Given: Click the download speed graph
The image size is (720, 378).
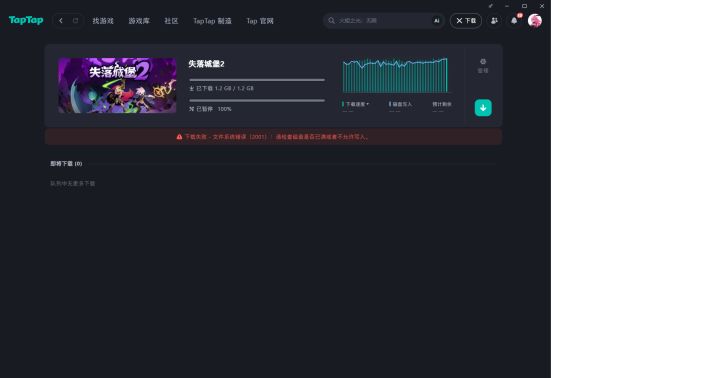Looking at the screenshot, I should [395, 75].
